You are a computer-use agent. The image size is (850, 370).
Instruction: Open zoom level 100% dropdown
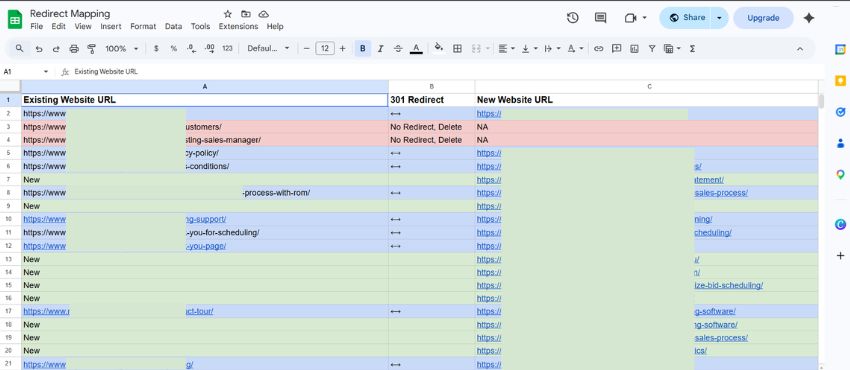click(x=121, y=49)
